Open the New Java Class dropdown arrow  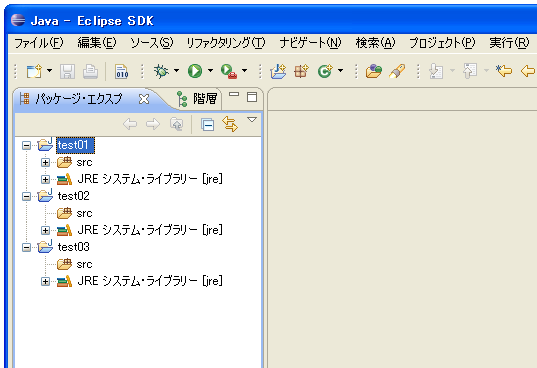coord(340,71)
